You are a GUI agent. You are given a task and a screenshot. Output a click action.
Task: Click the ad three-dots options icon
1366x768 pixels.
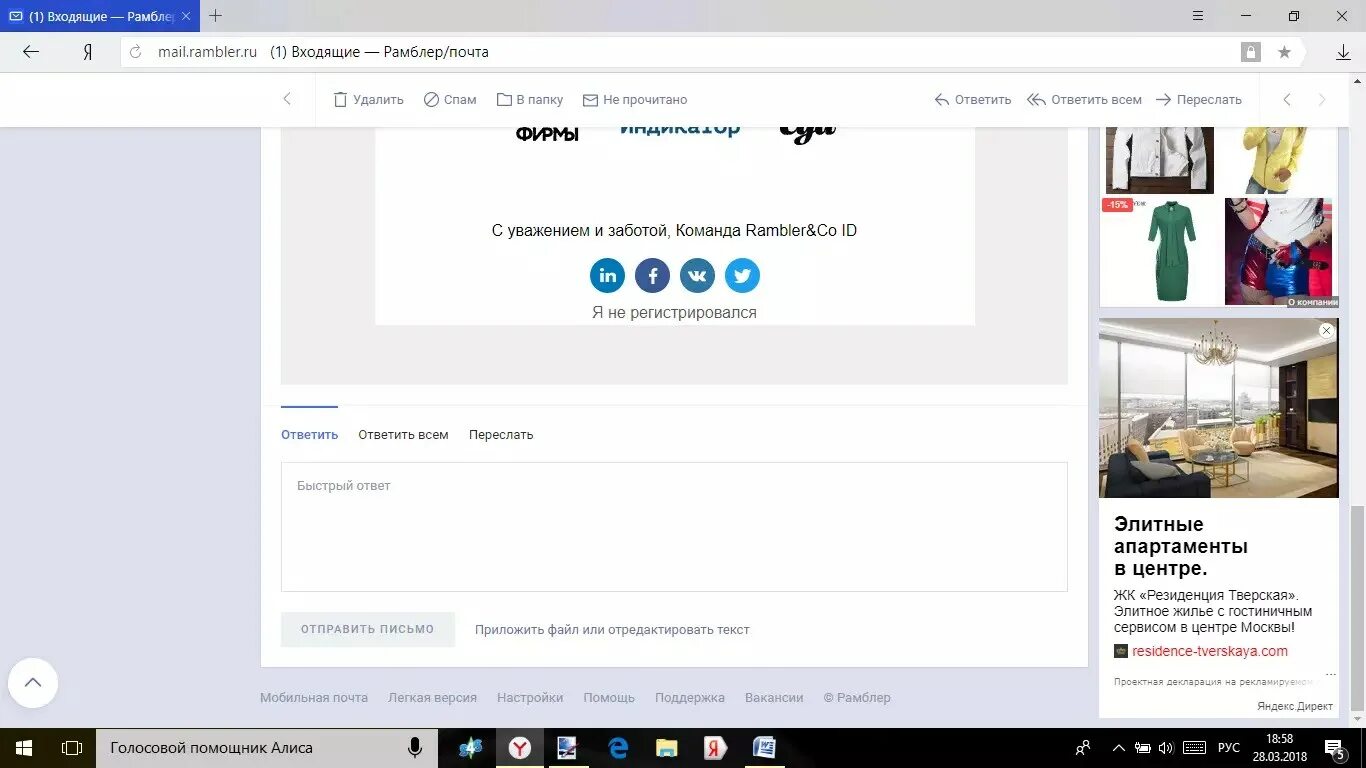[1331, 673]
